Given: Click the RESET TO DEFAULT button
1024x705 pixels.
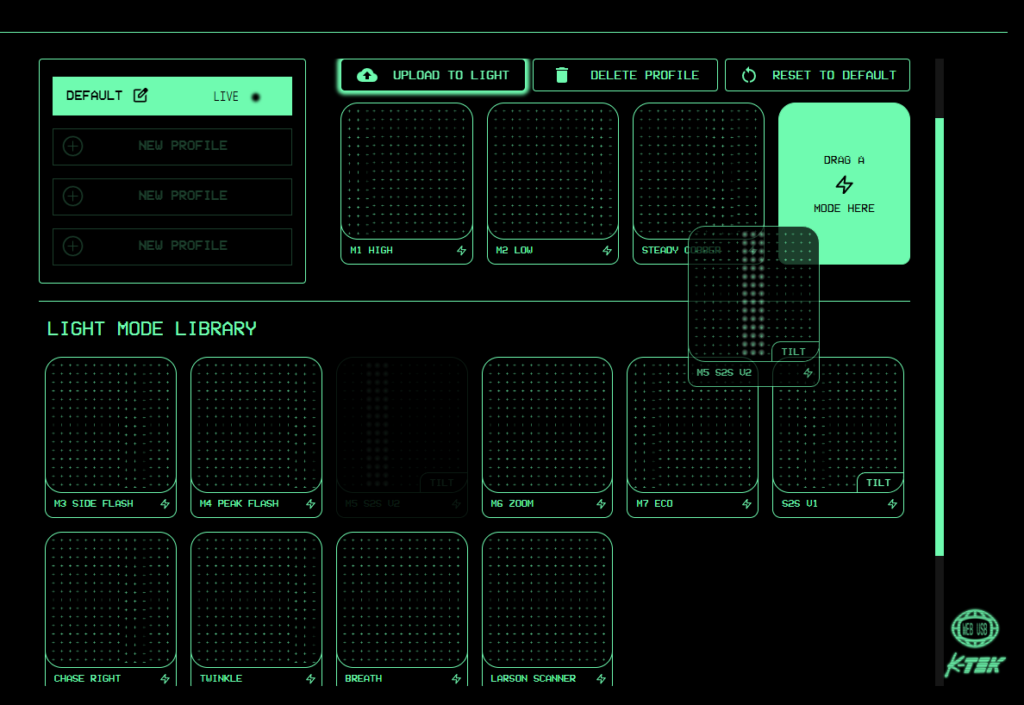Looking at the screenshot, I should (817, 75).
